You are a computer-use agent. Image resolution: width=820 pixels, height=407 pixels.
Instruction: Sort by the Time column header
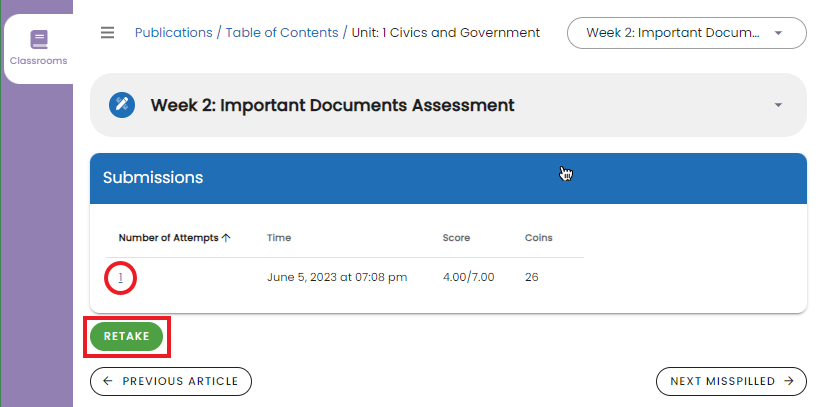[279, 238]
